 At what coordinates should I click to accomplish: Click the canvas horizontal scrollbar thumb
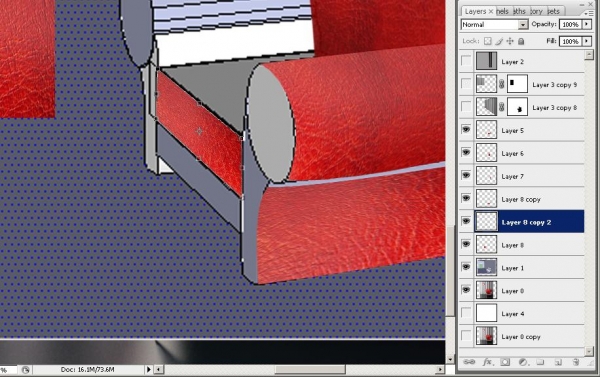(x=310, y=370)
